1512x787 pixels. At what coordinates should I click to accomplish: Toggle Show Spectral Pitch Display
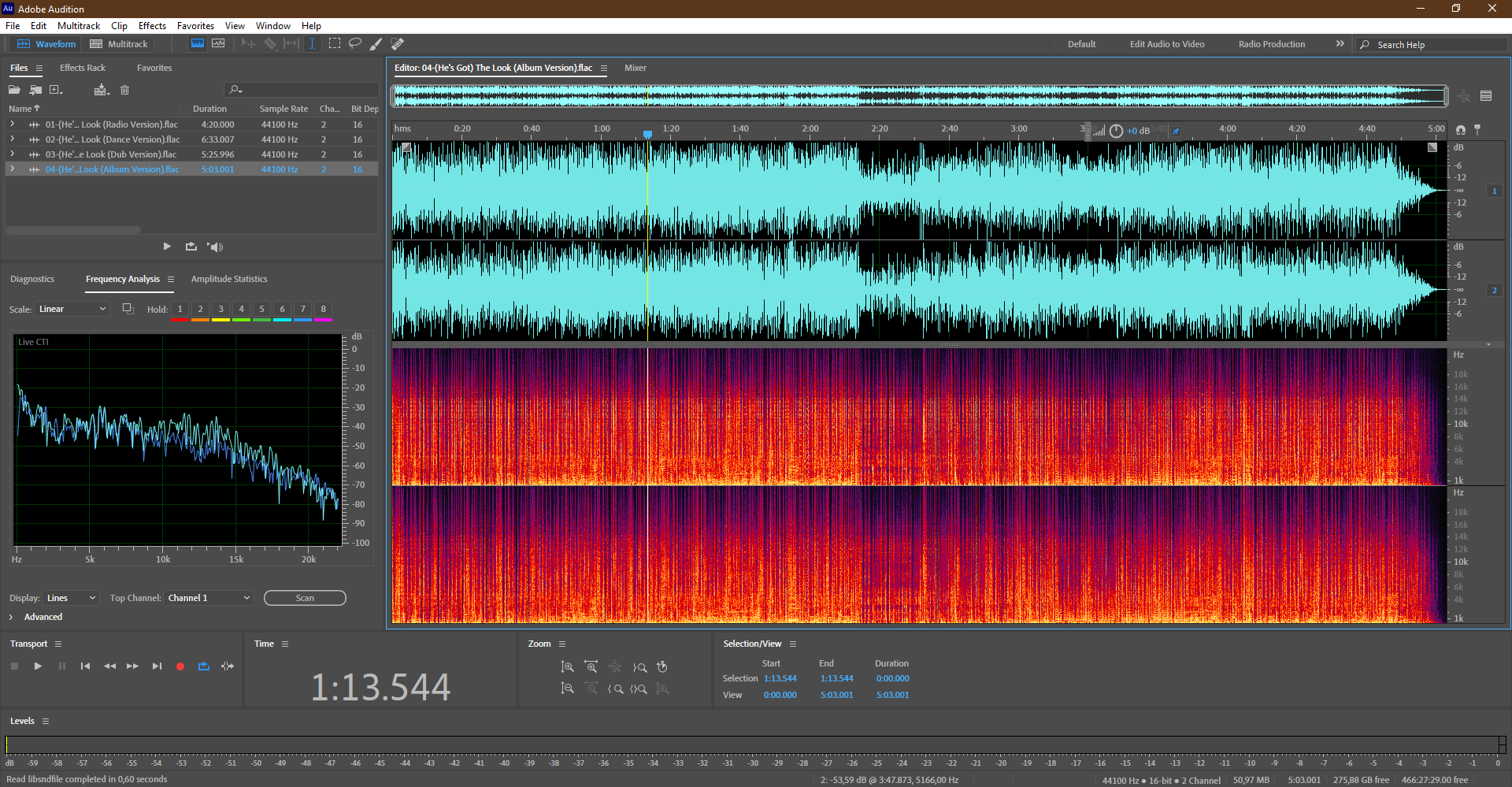click(x=218, y=44)
